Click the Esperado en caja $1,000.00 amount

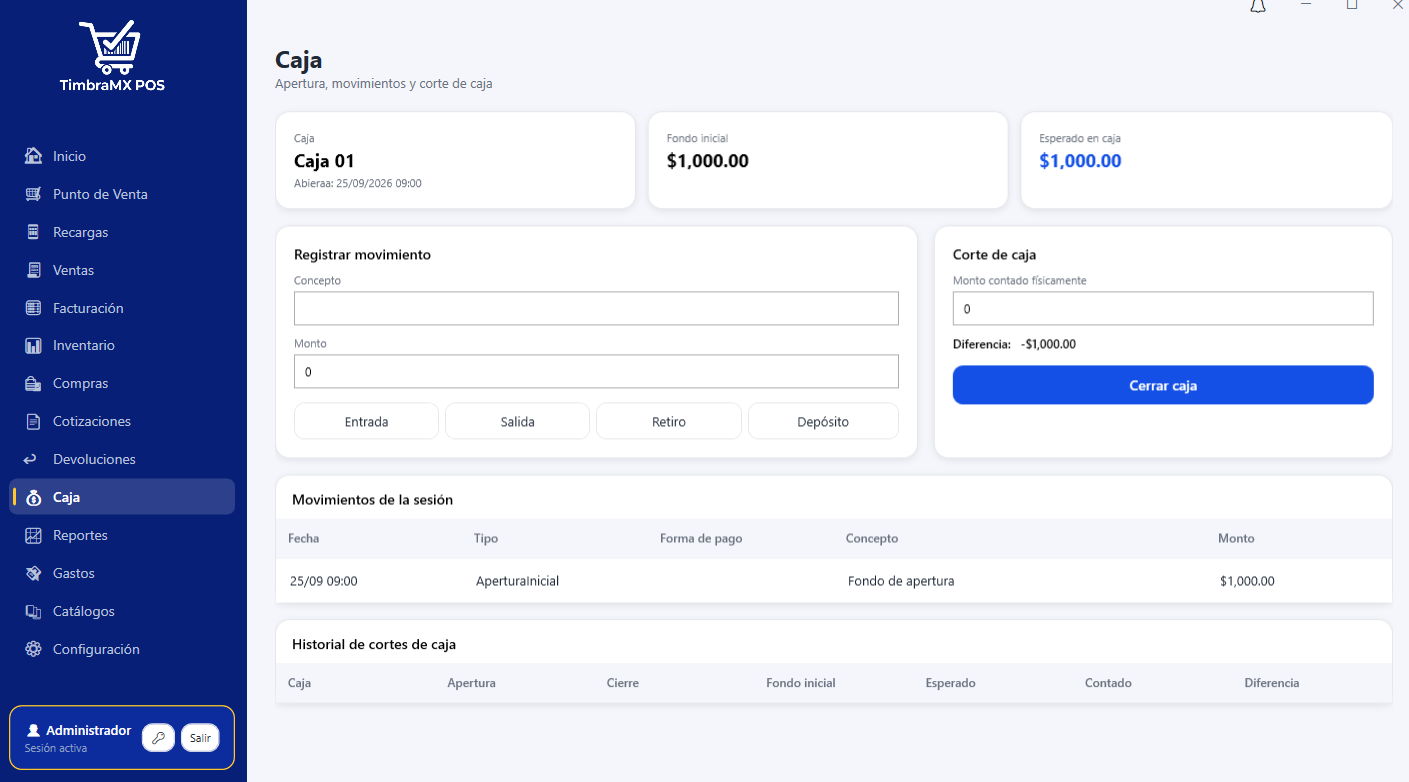1080,161
